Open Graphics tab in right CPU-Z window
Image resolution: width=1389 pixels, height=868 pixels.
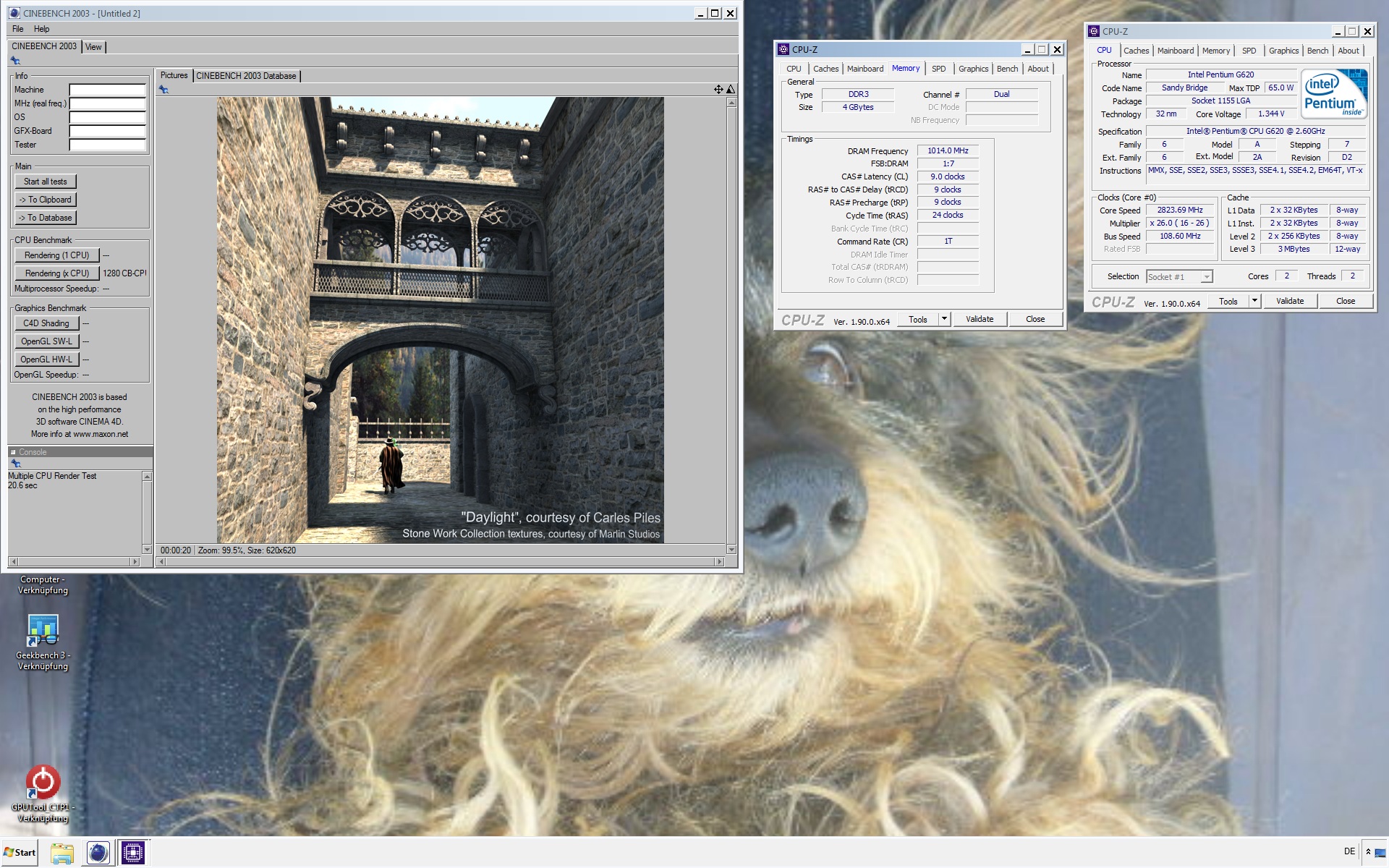[x=1283, y=51]
